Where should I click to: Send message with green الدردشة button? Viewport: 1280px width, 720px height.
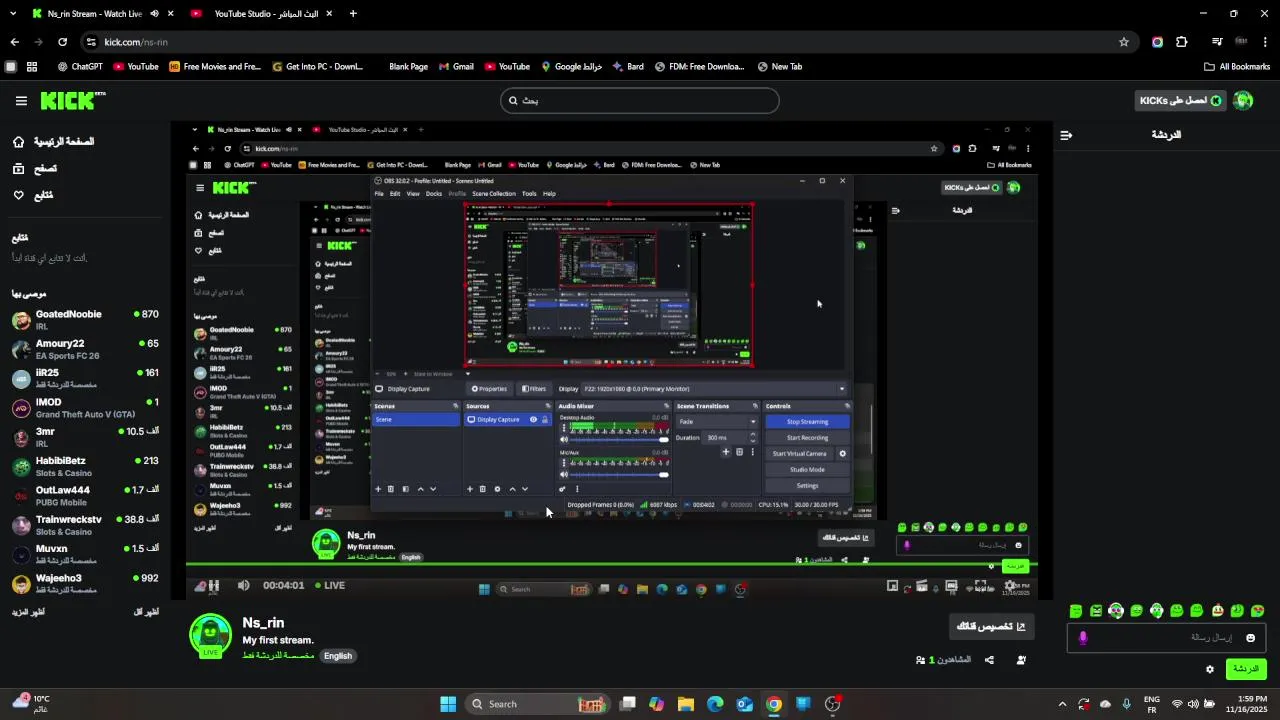pos(1245,669)
